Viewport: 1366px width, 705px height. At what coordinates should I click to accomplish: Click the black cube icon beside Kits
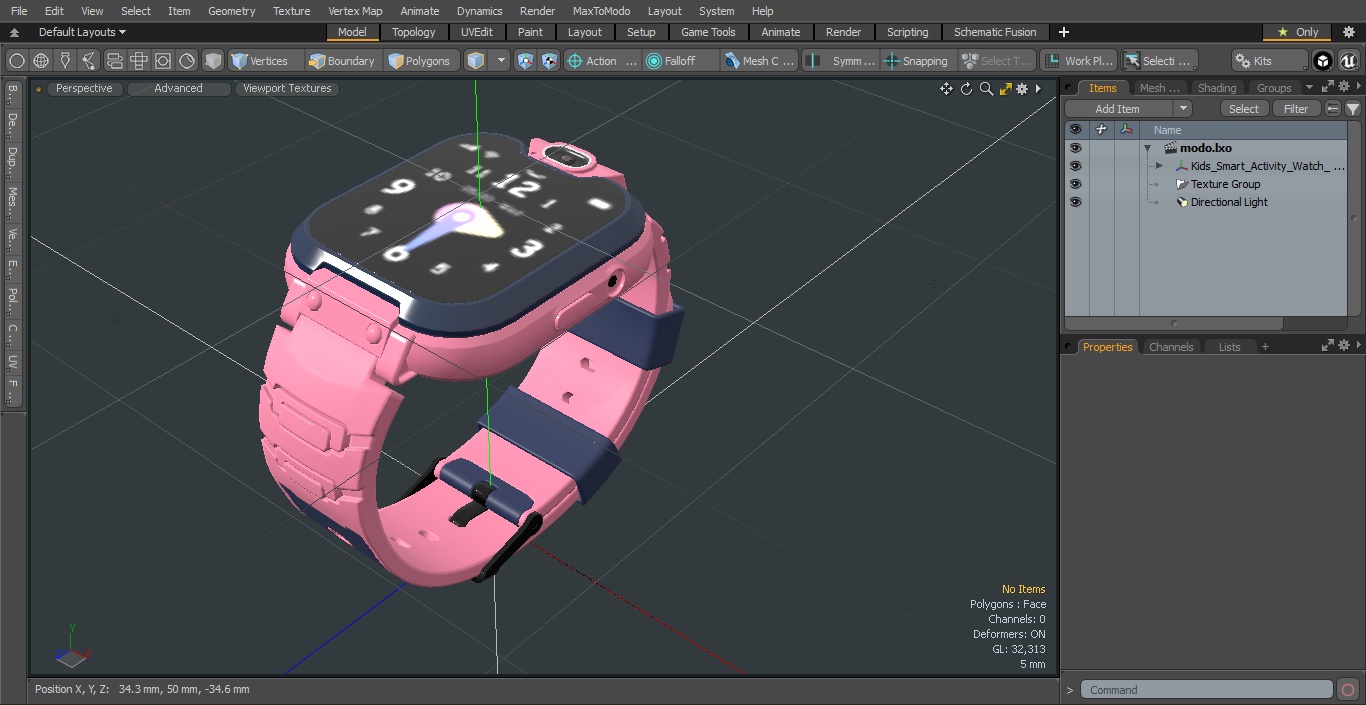pyautogui.click(x=1323, y=61)
